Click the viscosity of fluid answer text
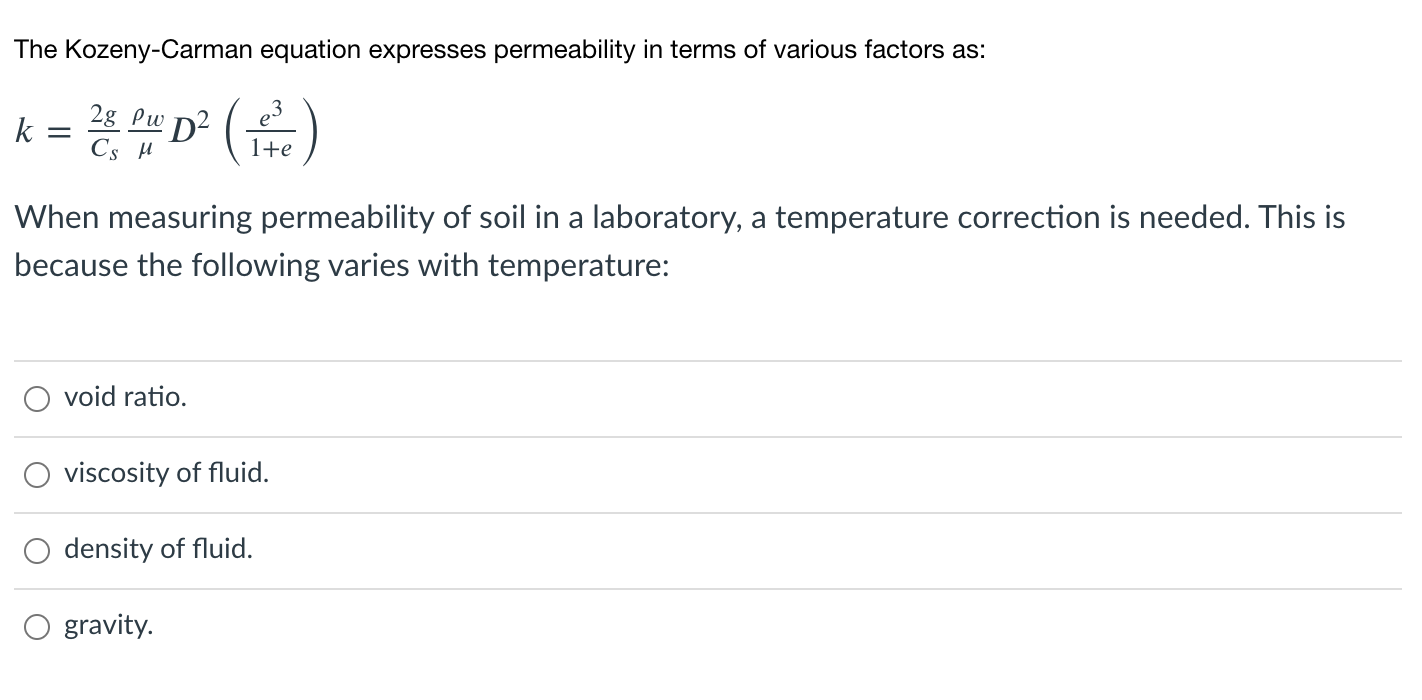Screen dimensions: 1422x700 click(x=165, y=474)
